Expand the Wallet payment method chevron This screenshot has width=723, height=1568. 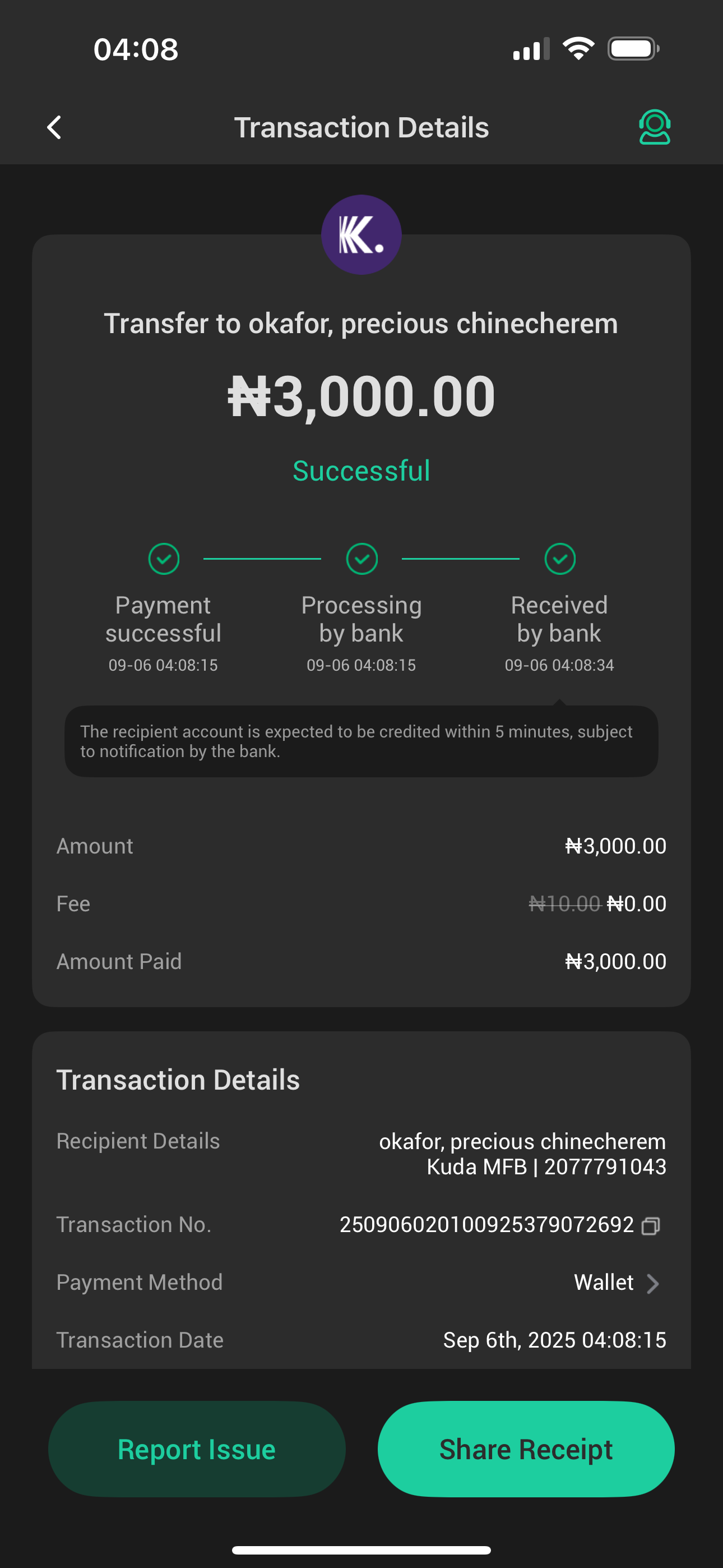click(653, 1283)
